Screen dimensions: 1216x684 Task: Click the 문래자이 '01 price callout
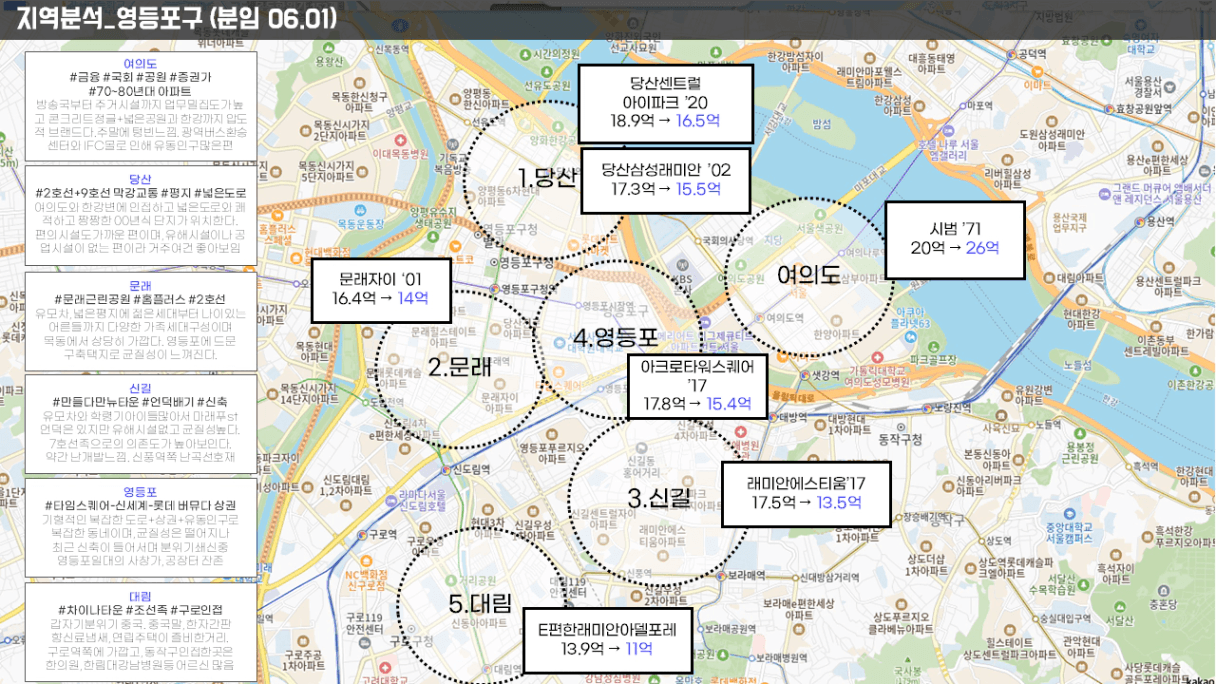point(380,290)
